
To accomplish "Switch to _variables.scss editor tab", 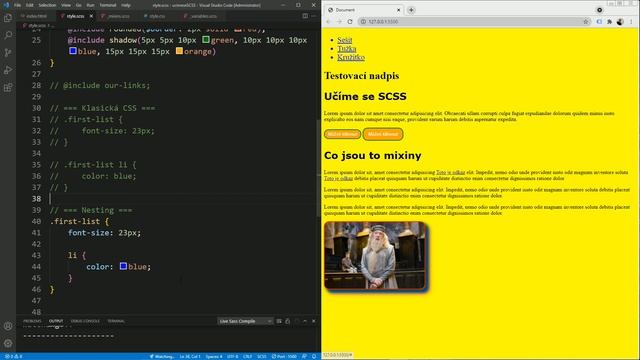I will point(204,16).
